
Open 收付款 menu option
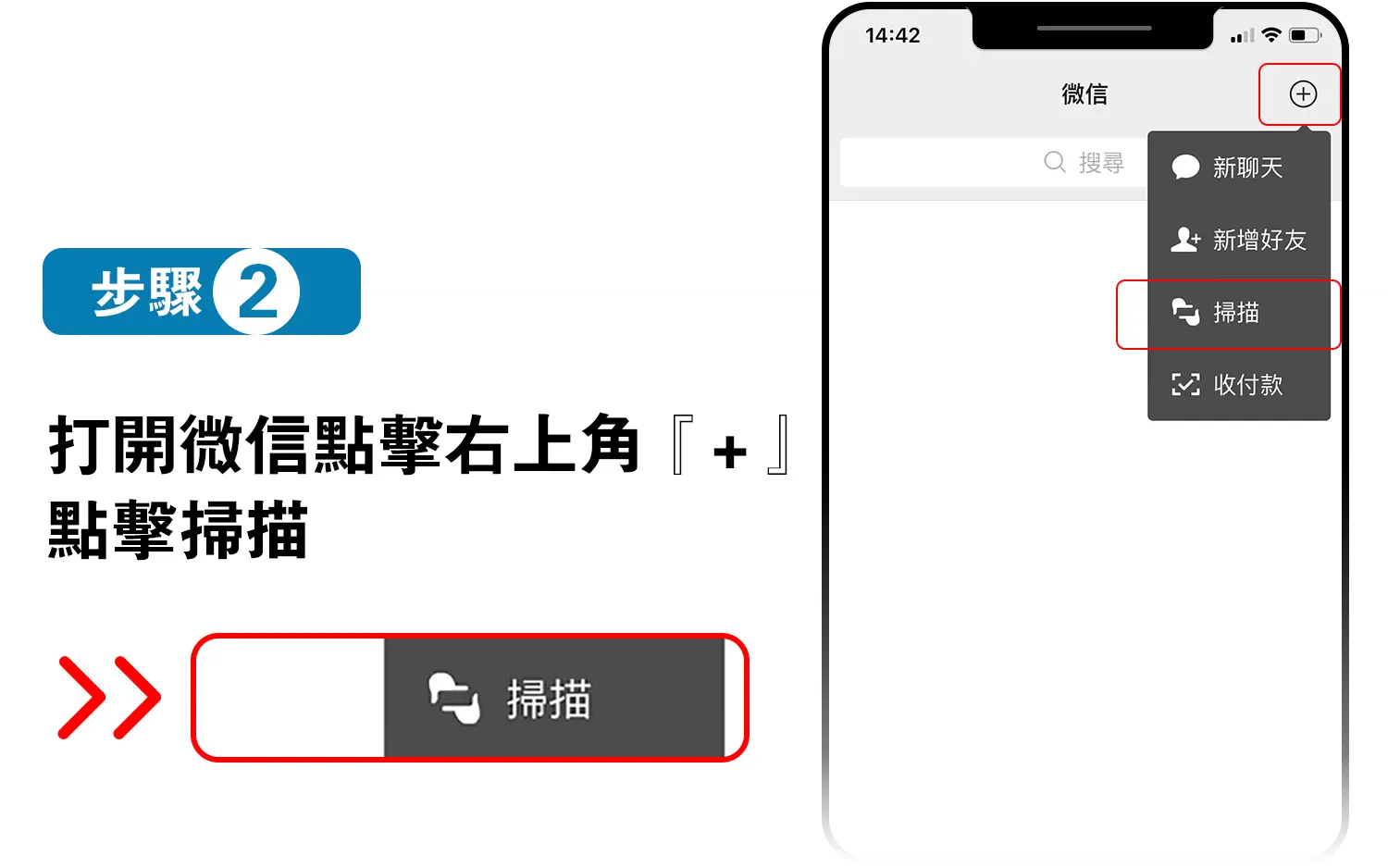click(x=1239, y=384)
